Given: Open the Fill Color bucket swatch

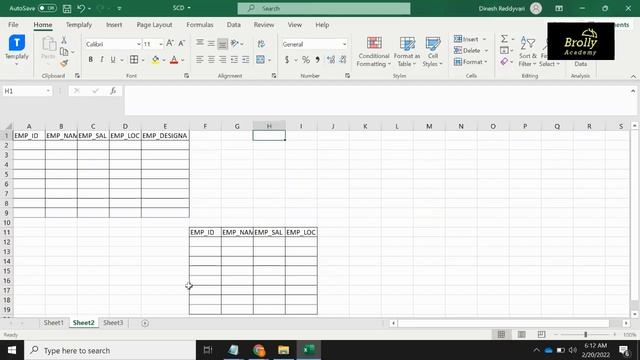Looking at the screenshot, I should click(156, 60).
